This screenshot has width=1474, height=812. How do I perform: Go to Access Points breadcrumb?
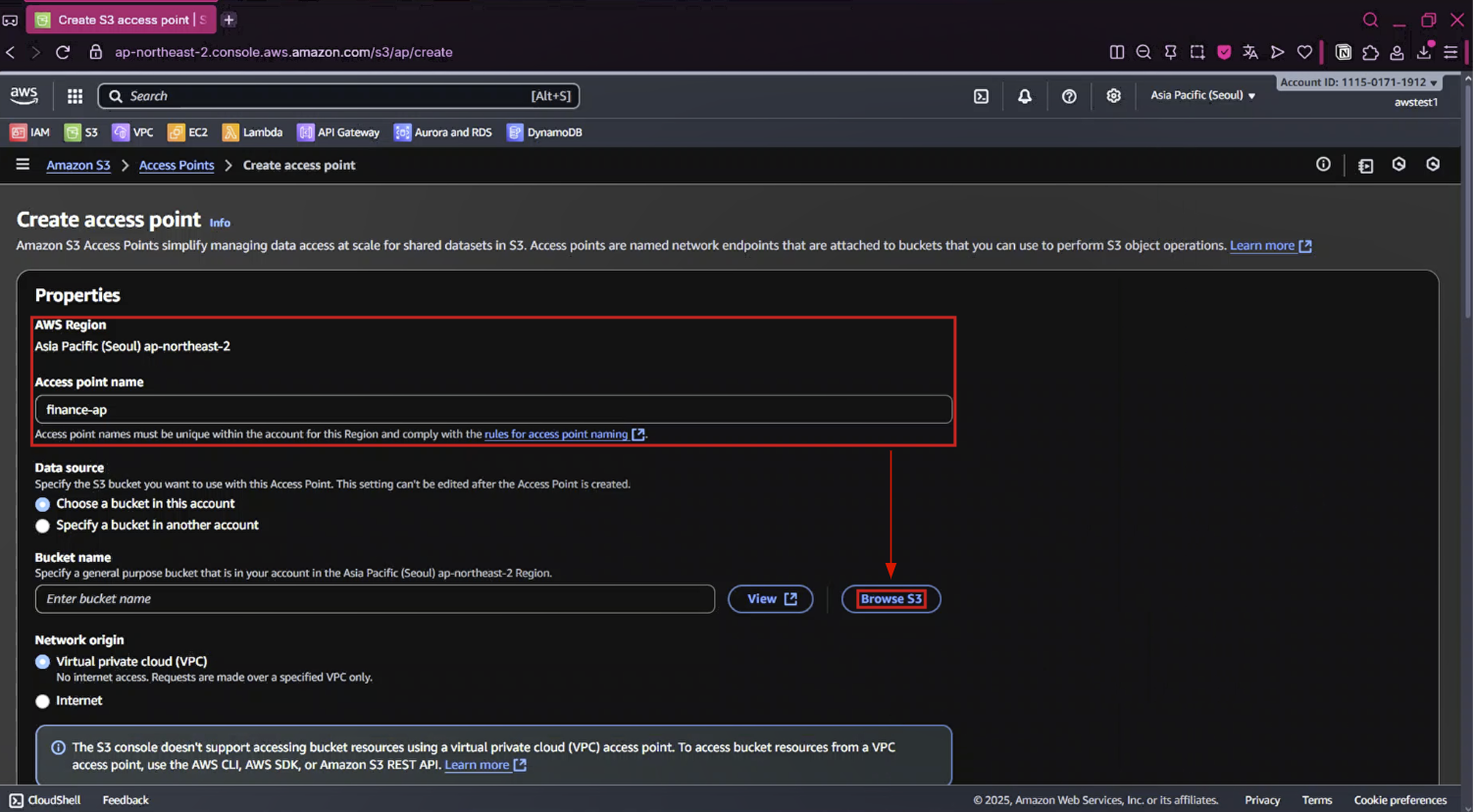click(177, 165)
